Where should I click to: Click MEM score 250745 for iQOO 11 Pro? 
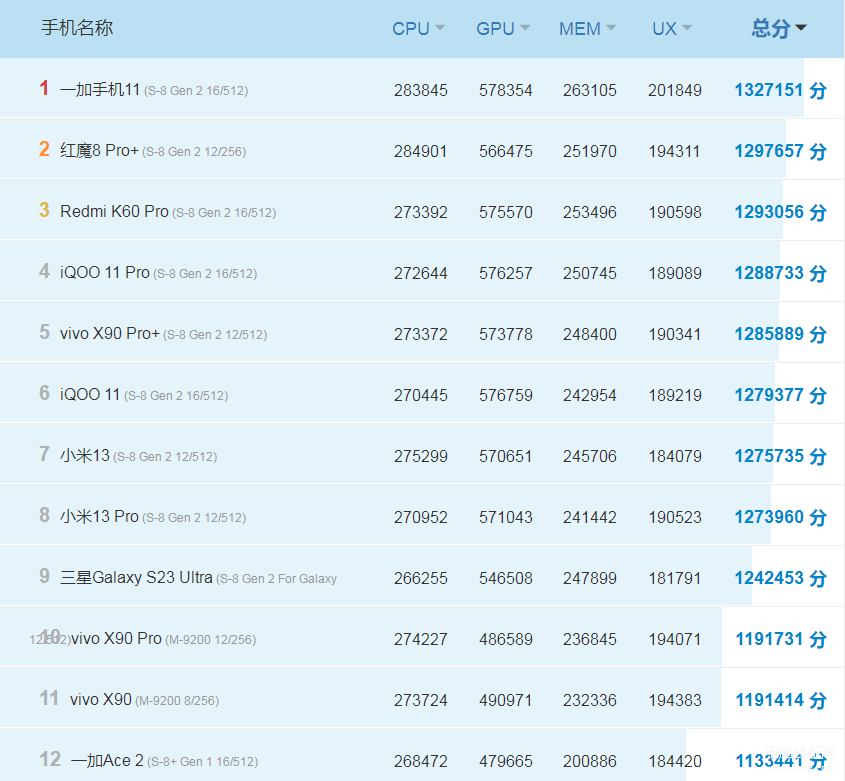[590, 273]
